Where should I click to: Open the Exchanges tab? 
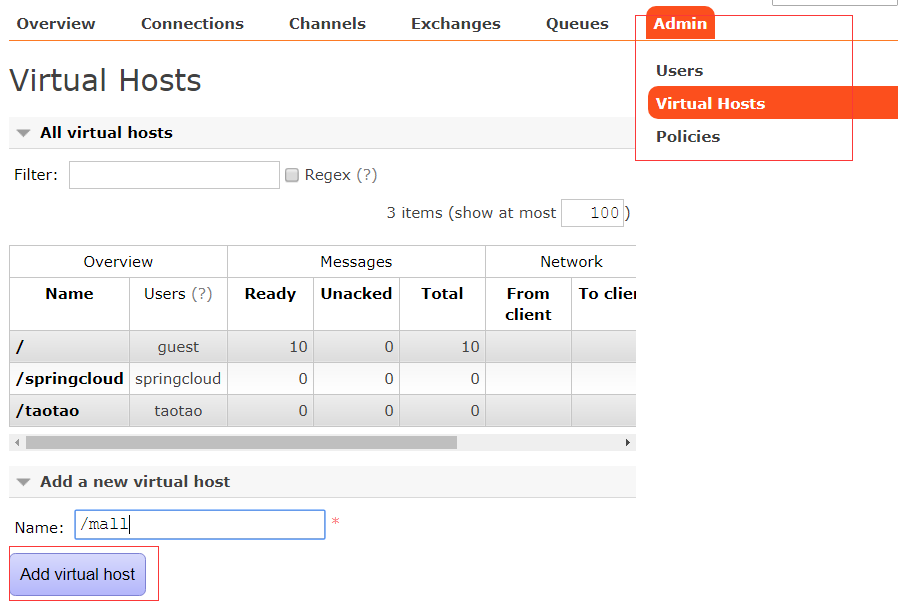(x=455, y=24)
